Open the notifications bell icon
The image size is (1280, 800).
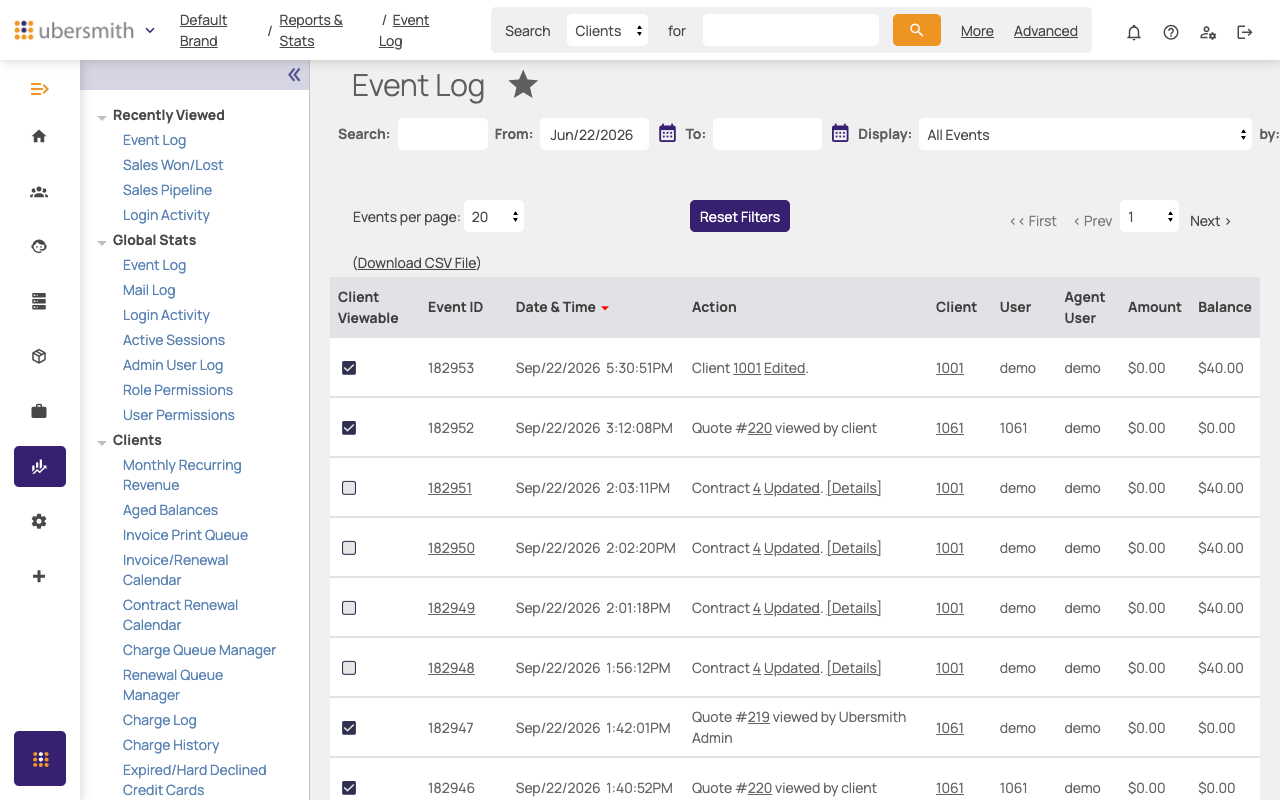[x=1134, y=32]
